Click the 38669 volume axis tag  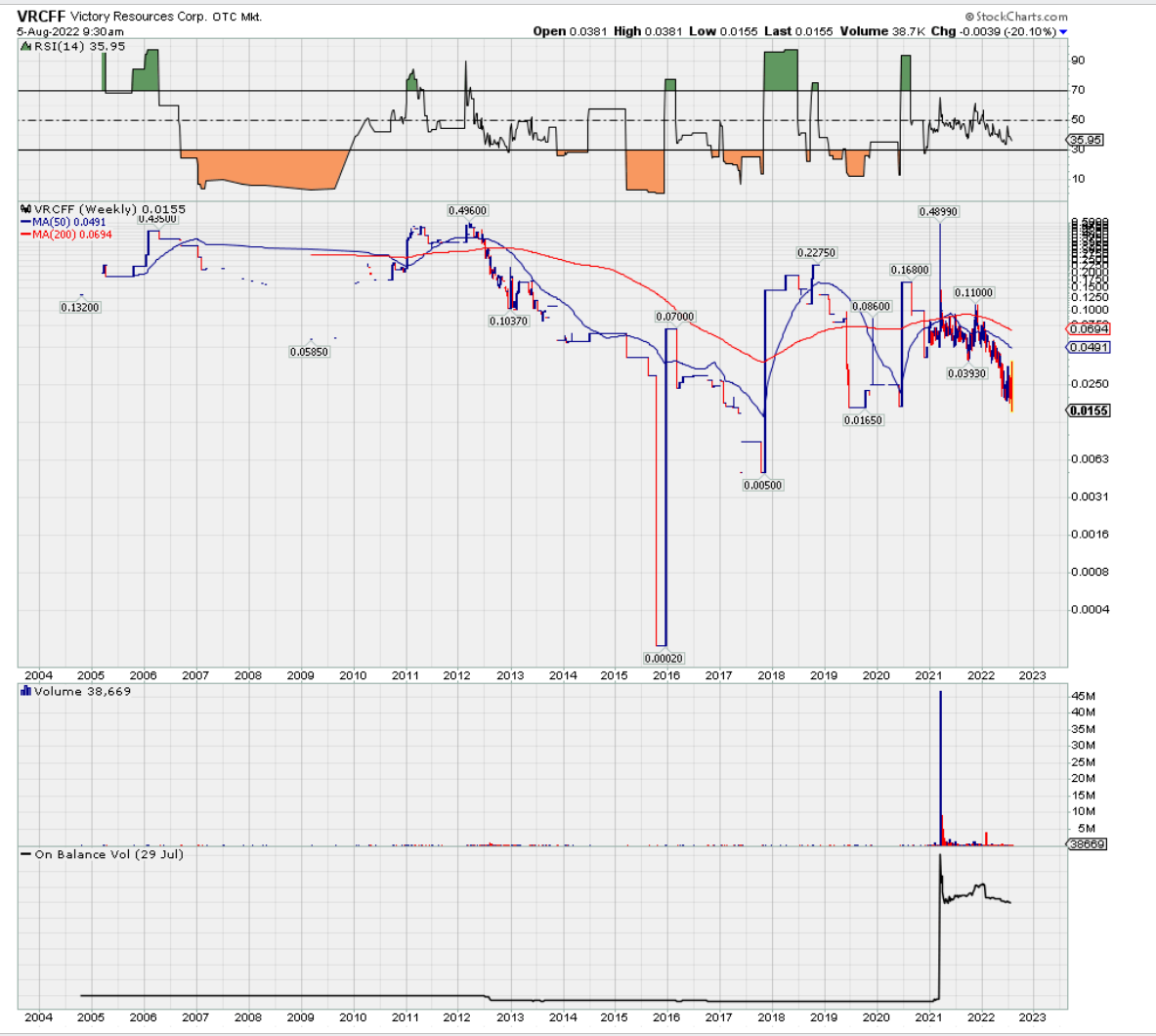point(1087,844)
